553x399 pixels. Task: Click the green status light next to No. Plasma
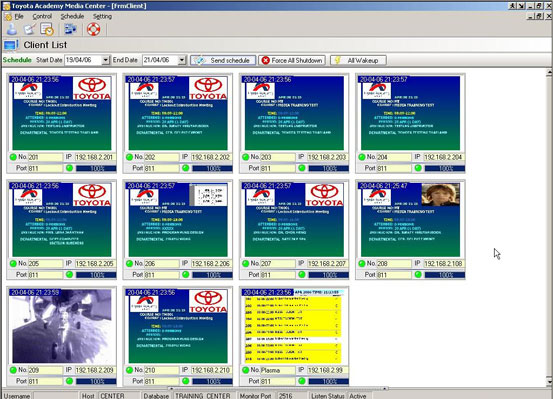tap(246, 370)
